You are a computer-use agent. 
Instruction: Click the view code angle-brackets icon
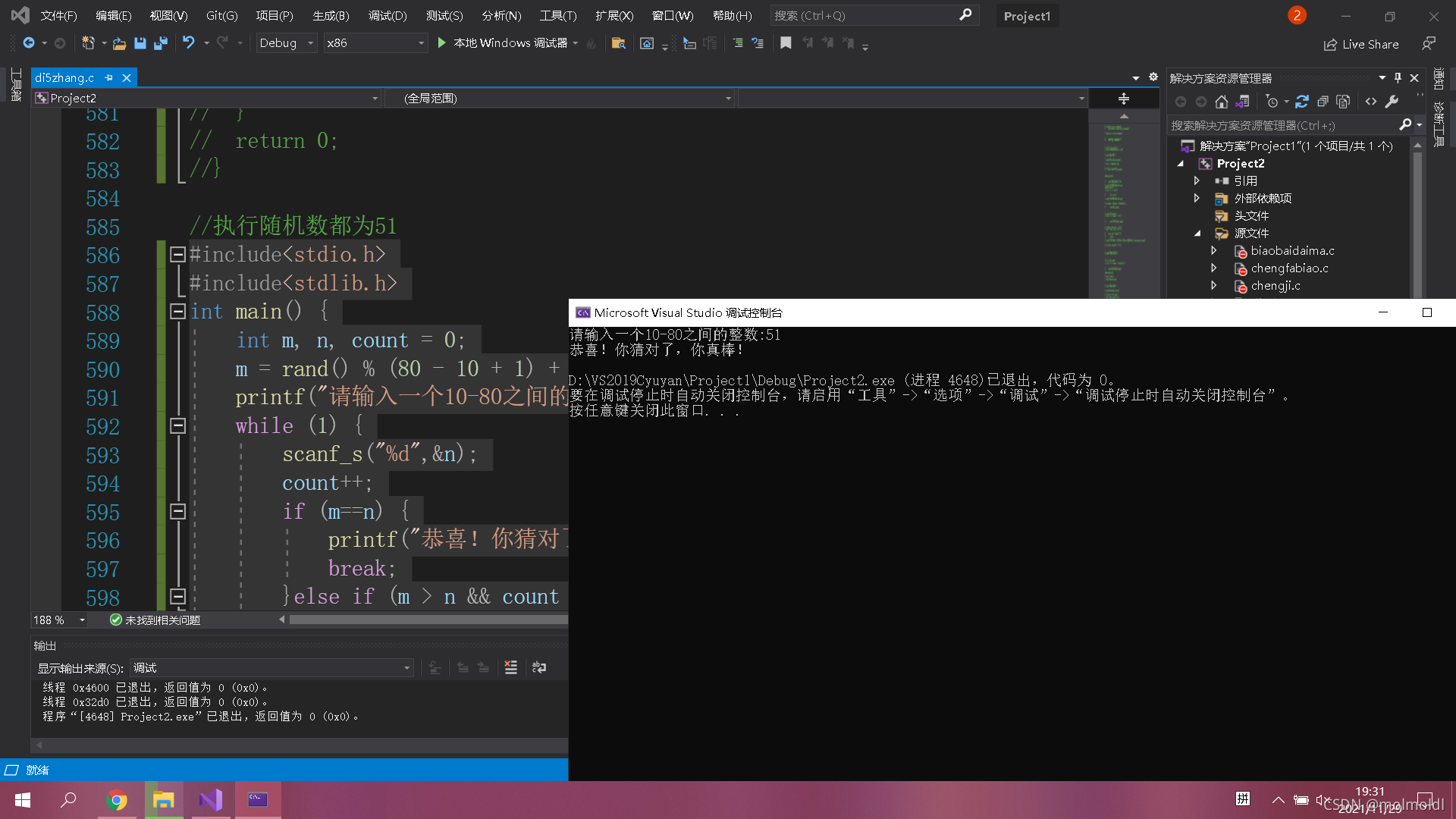click(x=1371, y=102)
